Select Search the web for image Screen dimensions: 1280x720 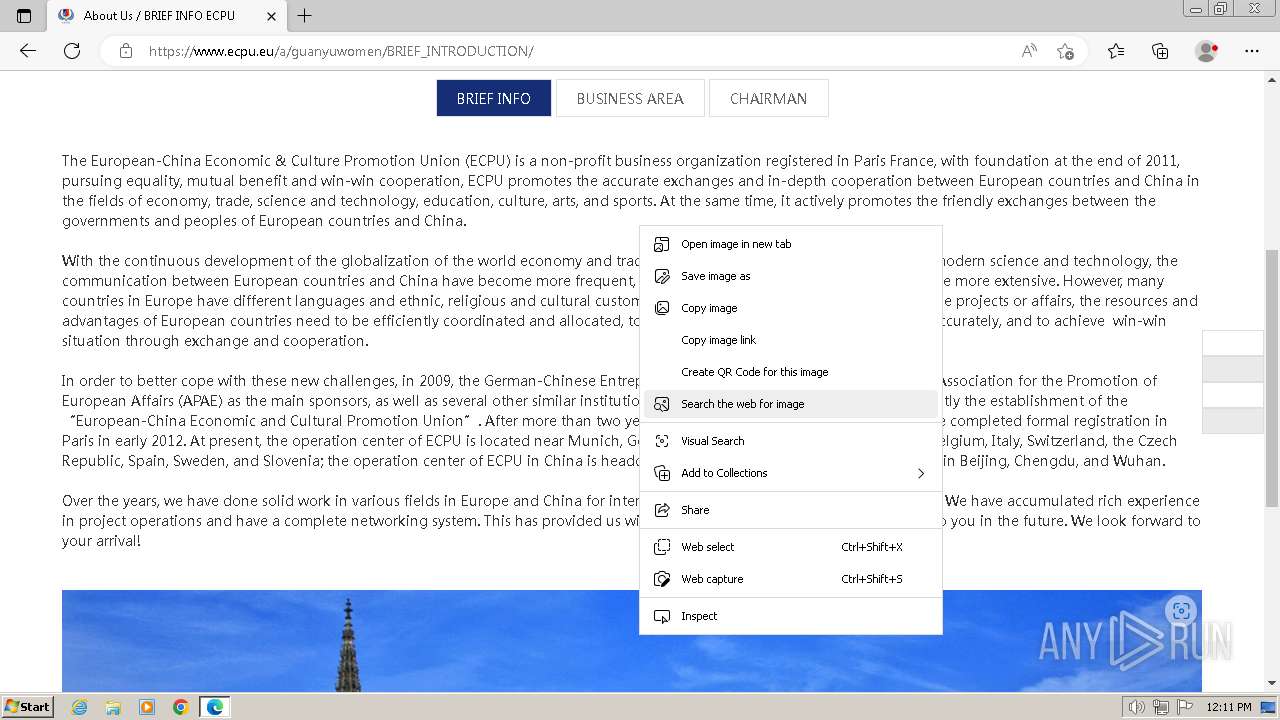pos(791,404)
